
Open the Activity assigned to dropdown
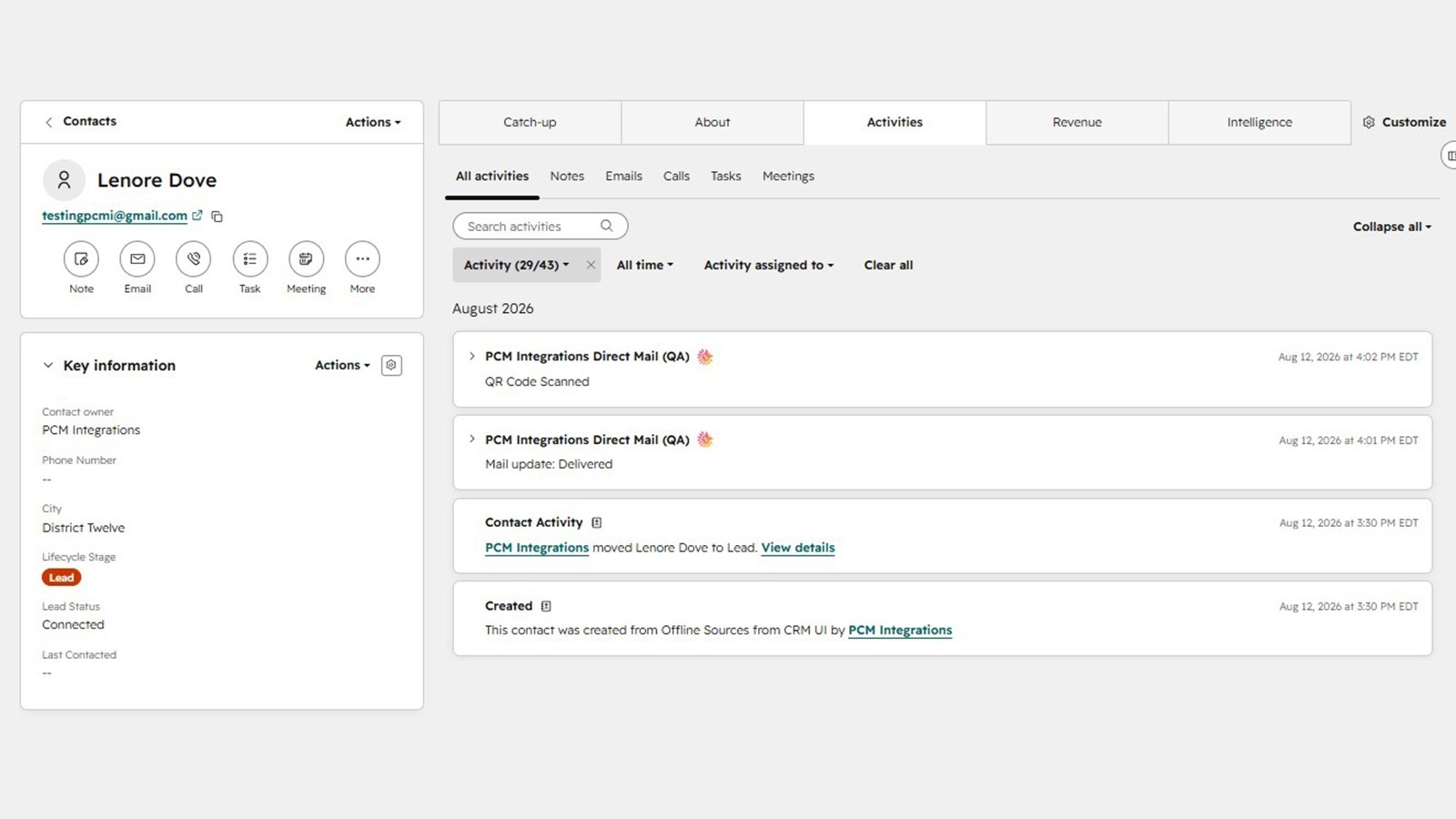(769, 265)
